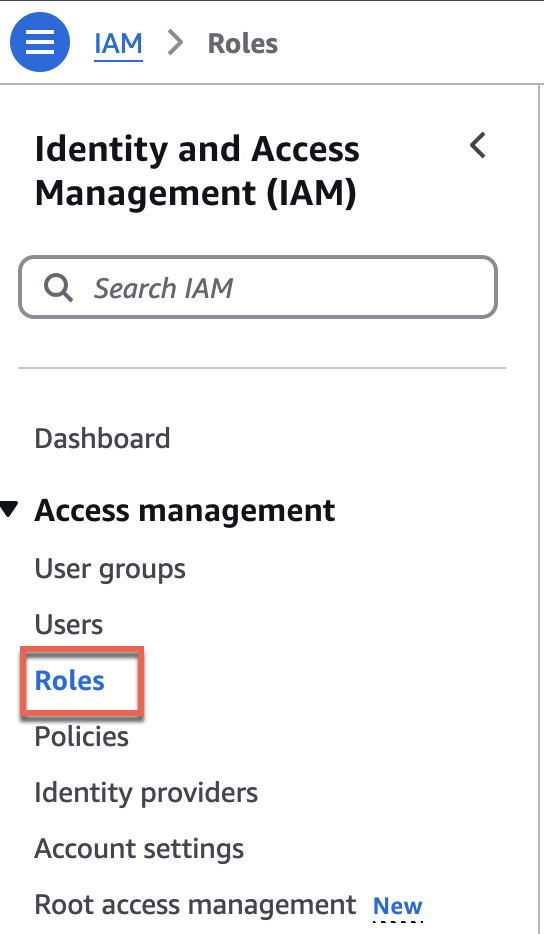Open the Dashboard page
544x934 pixels.
point(102,438)
